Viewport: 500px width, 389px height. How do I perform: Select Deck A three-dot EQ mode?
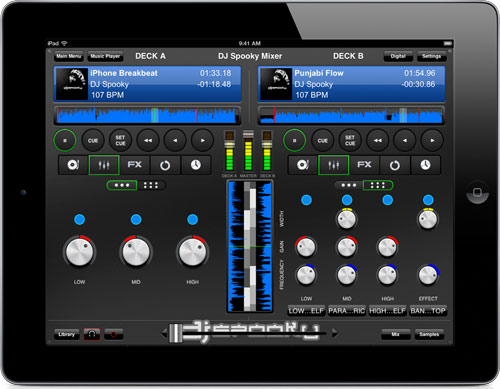click(x=122, y=185)
